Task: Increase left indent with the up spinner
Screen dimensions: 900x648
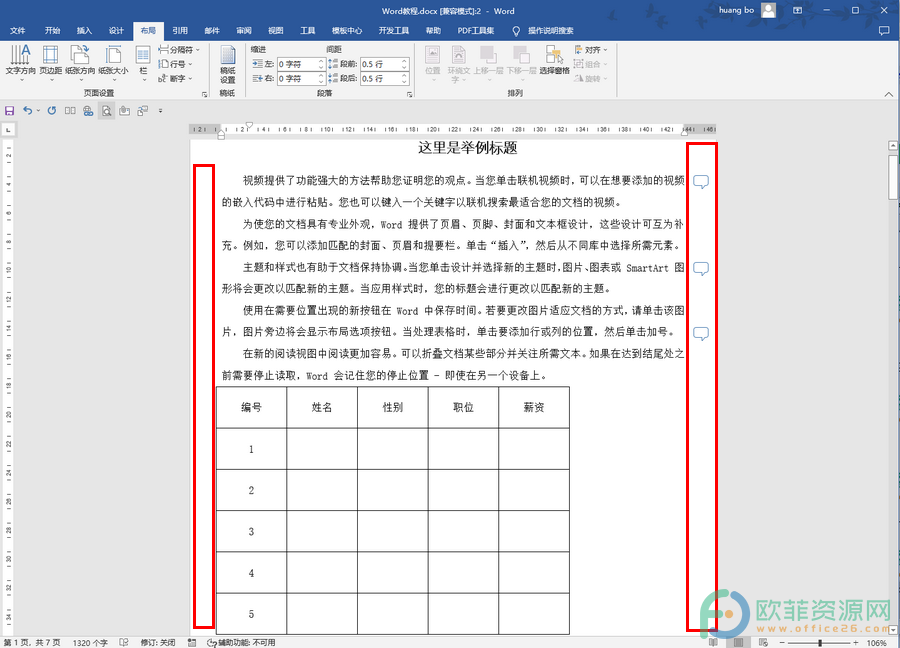Action: (321, 61)
